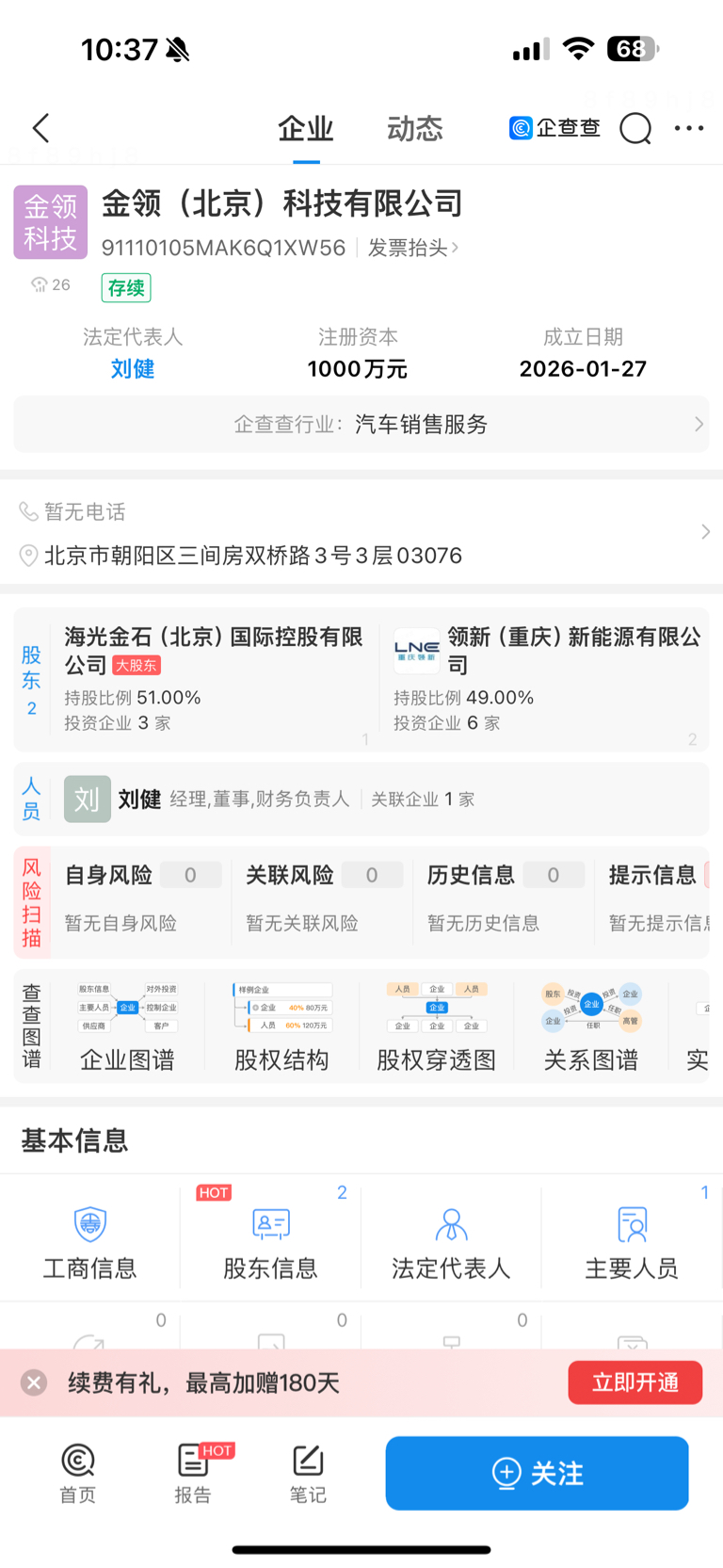Tap 注册资本 1000万元 value
723x1568 pixels.
tap(358, 368)
